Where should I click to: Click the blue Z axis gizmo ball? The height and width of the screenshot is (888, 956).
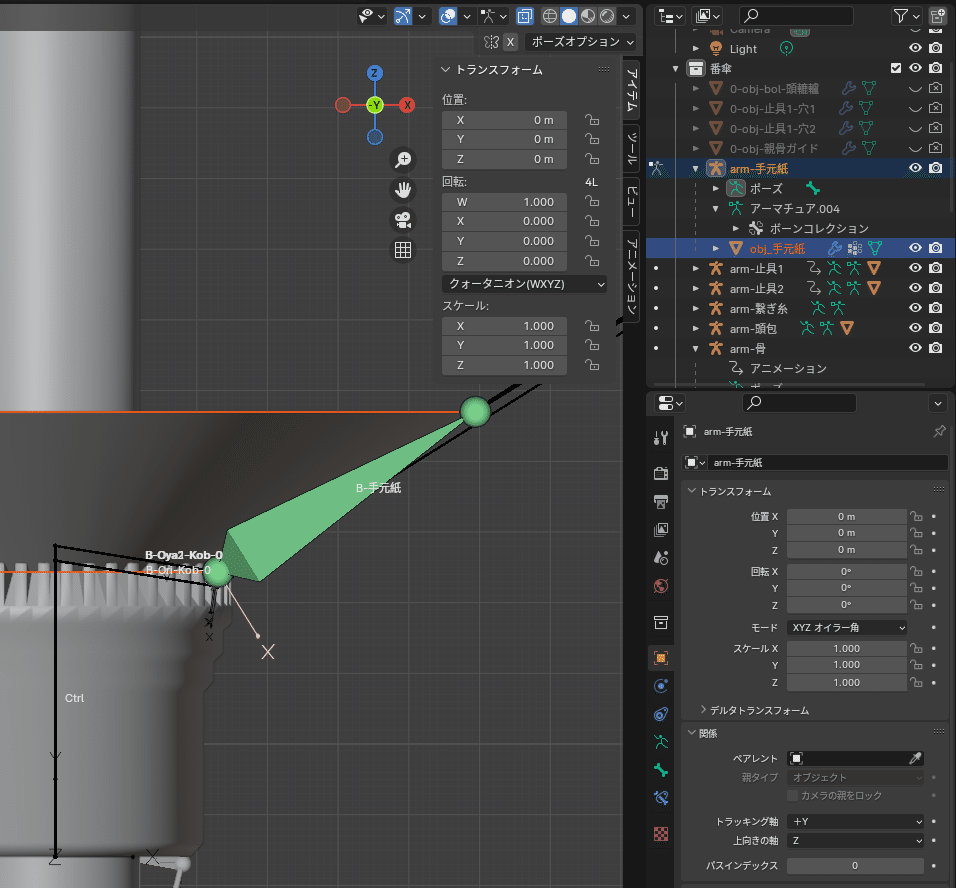[374, 73]
